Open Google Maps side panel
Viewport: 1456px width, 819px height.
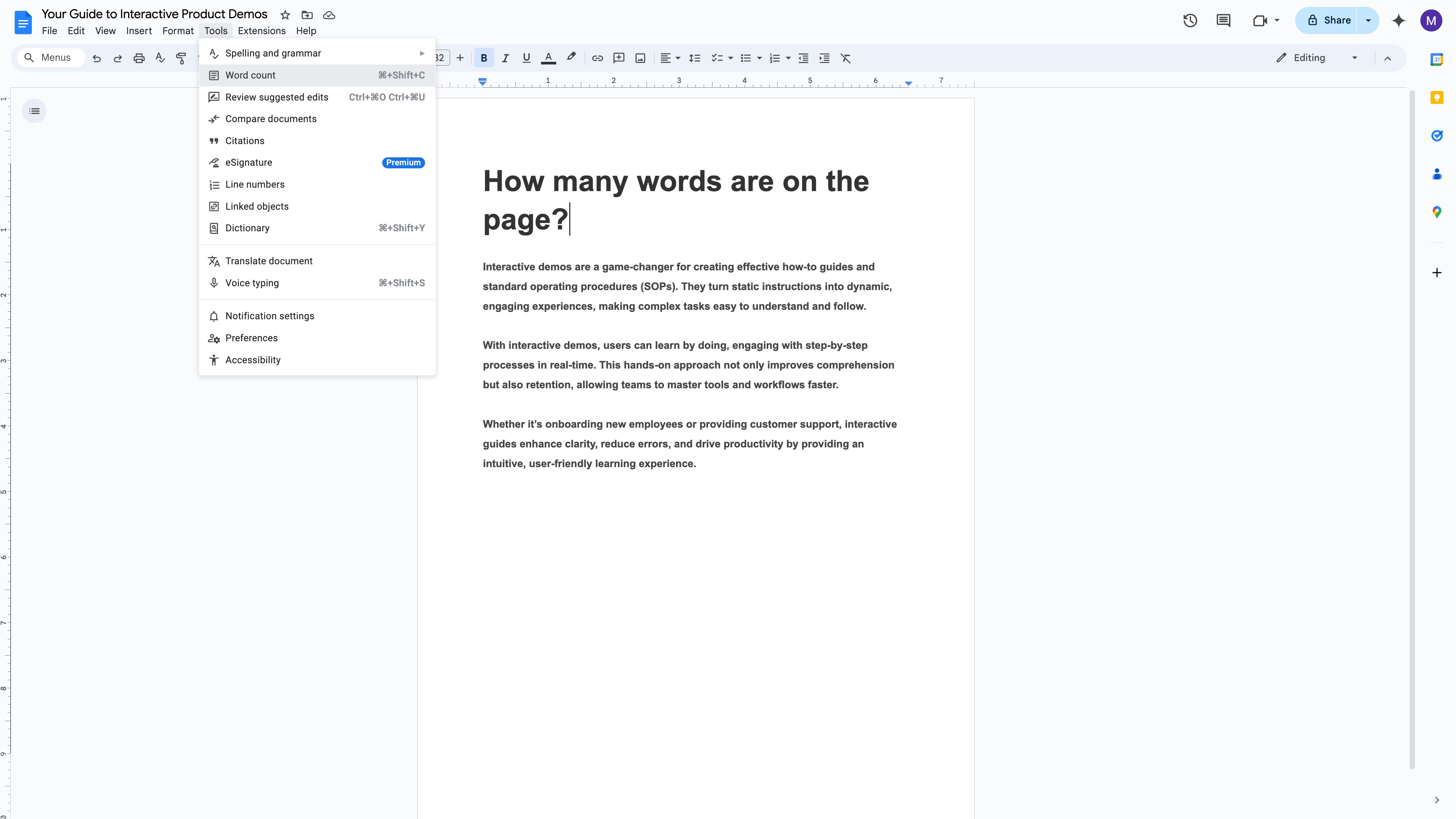1437,212
